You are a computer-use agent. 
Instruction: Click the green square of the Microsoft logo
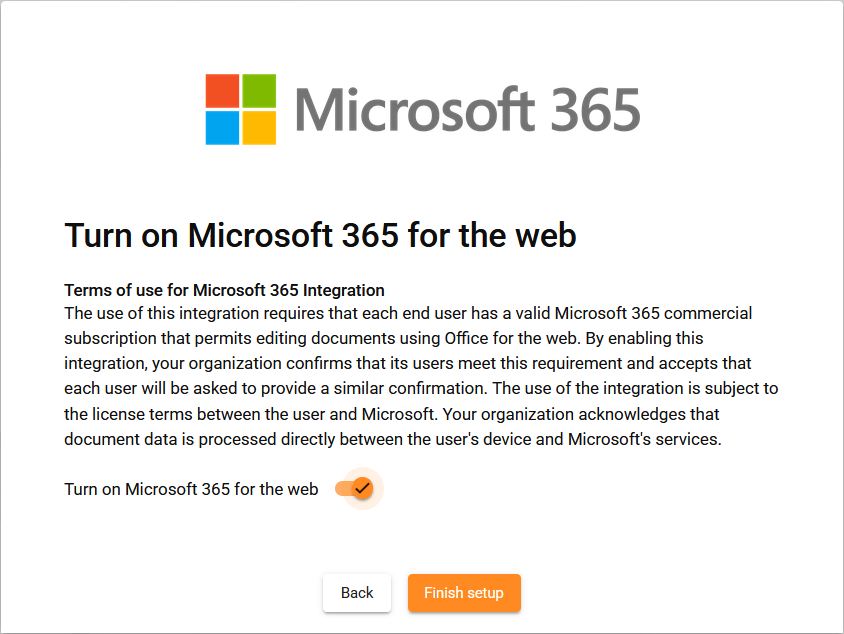point(258,90)
